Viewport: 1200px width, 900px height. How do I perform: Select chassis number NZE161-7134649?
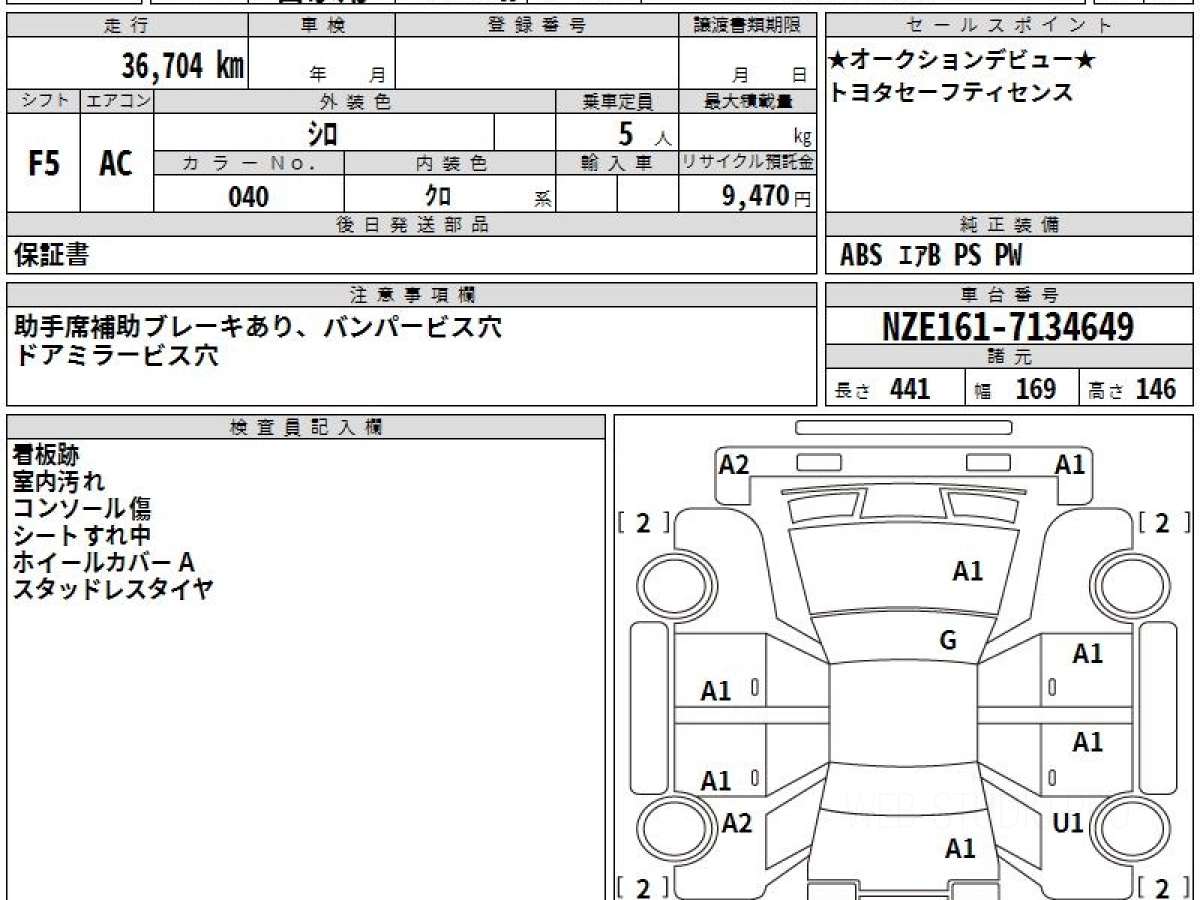[x=1008, y=326]
